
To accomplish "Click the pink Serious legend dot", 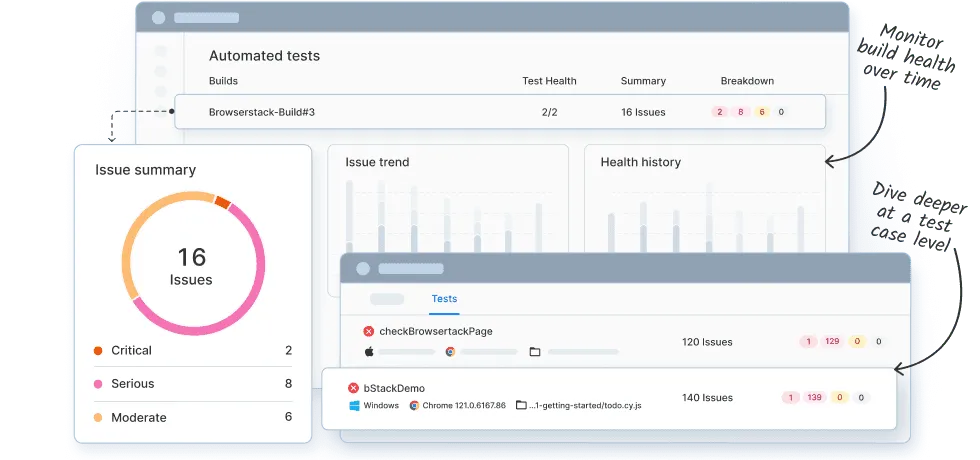I will (98, 384).
